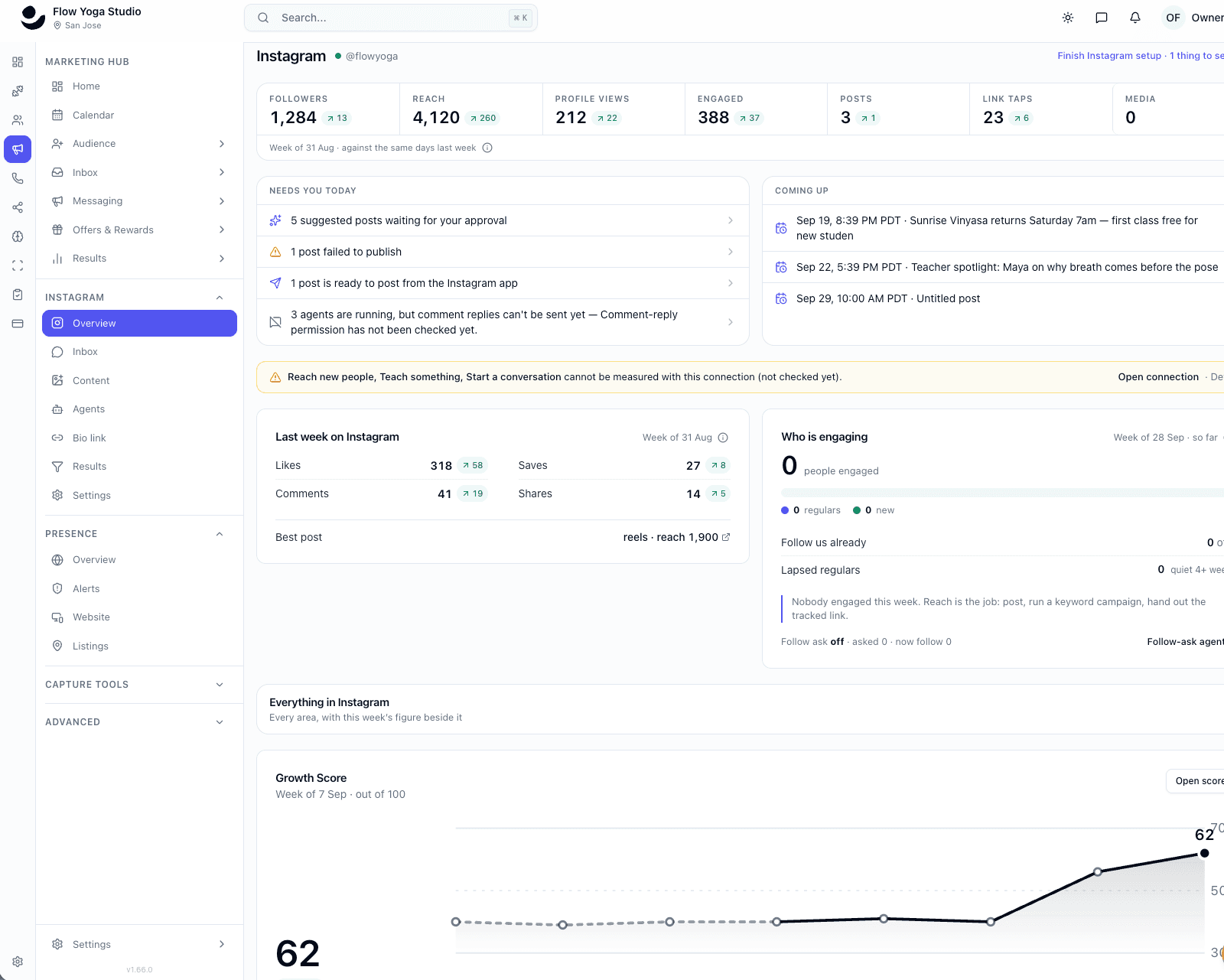
Task: Open the share nodes icon in left rail
Action: pyautogui.click(x=18, y=207)
